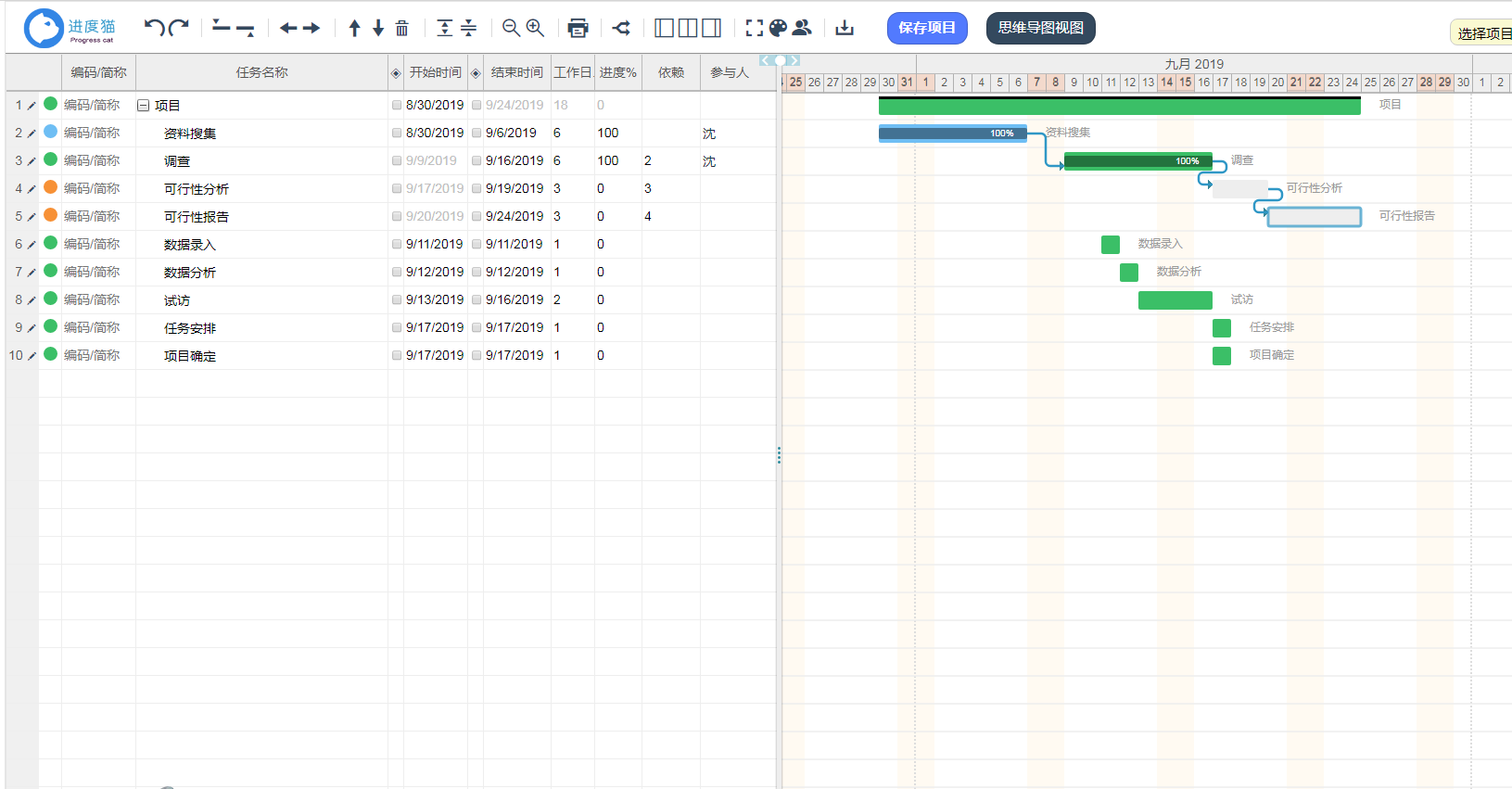1512x789 pixels.
Task: Open status menu for 资料搜集 blue dot
Action: [x=51, y=132]
